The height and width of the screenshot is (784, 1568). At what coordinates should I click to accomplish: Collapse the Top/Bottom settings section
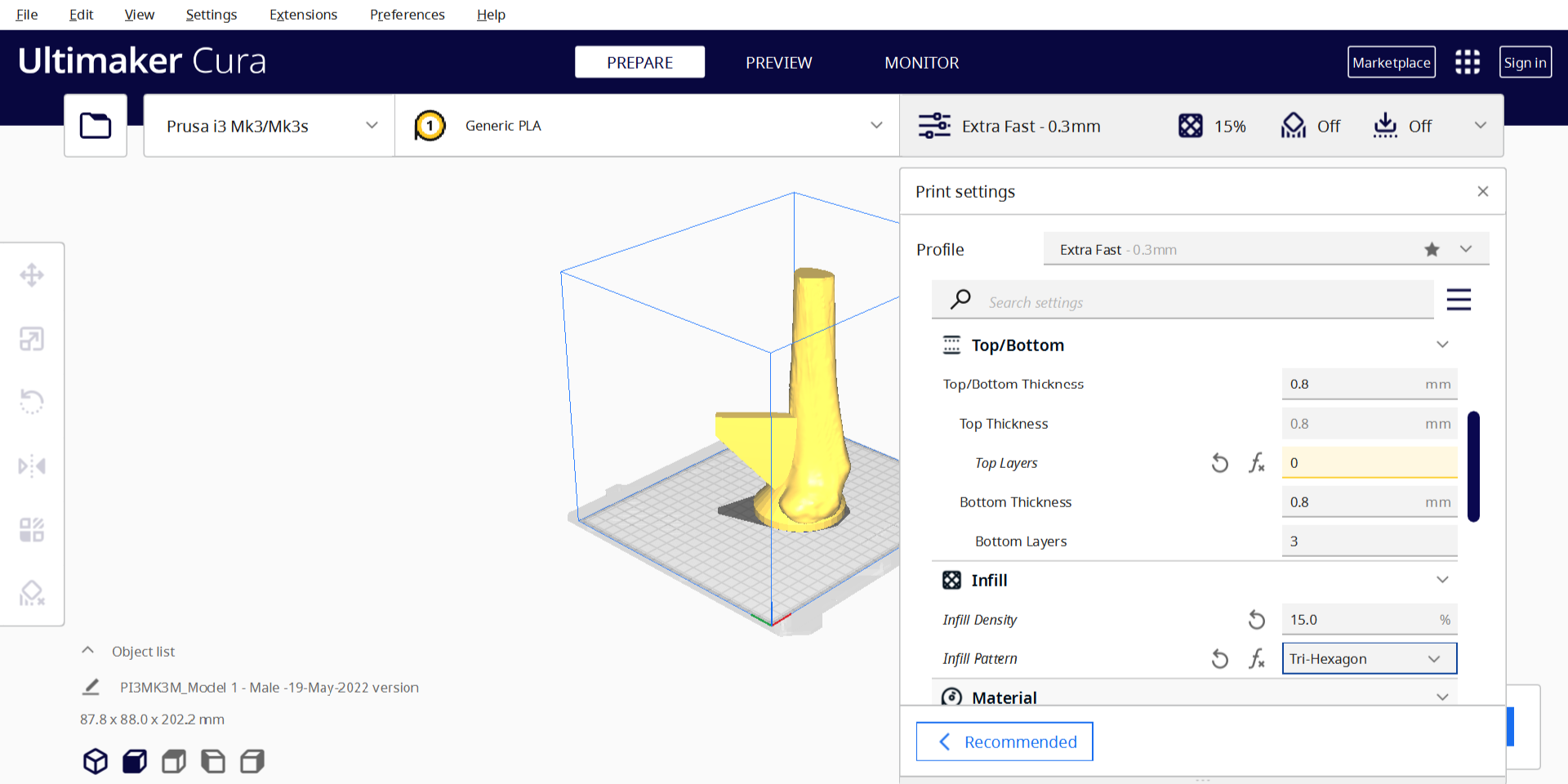pyautogui.click(x=1442, y=345)
